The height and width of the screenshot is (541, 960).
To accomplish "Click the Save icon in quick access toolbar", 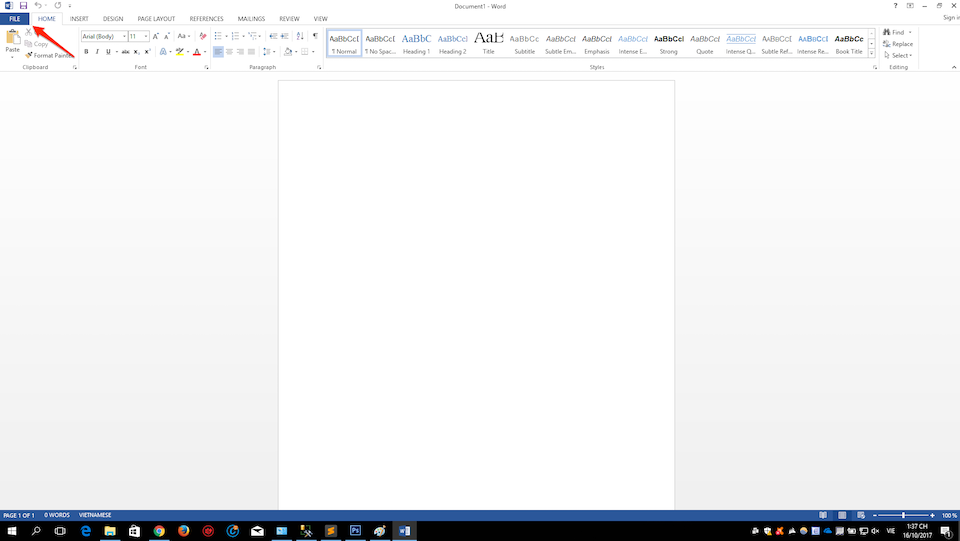I will coord(23,6).
